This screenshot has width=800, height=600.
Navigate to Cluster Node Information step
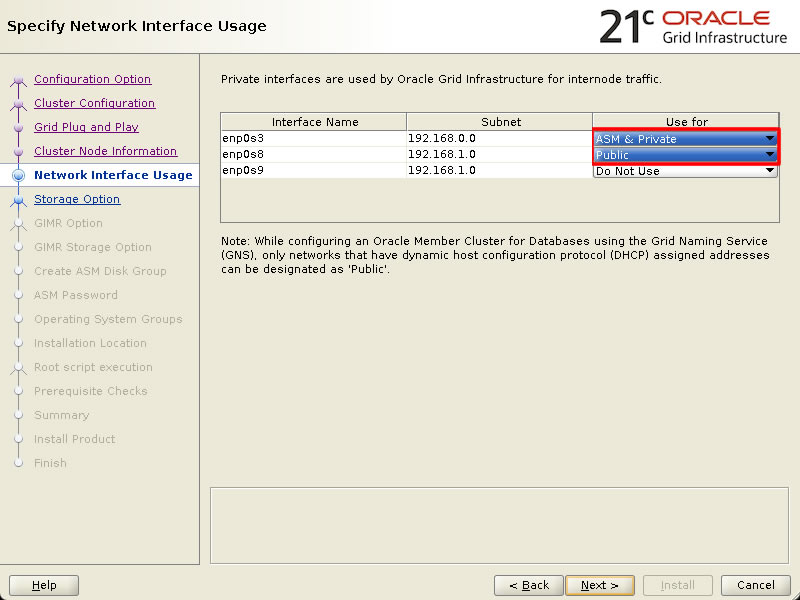tap(106, 151)
